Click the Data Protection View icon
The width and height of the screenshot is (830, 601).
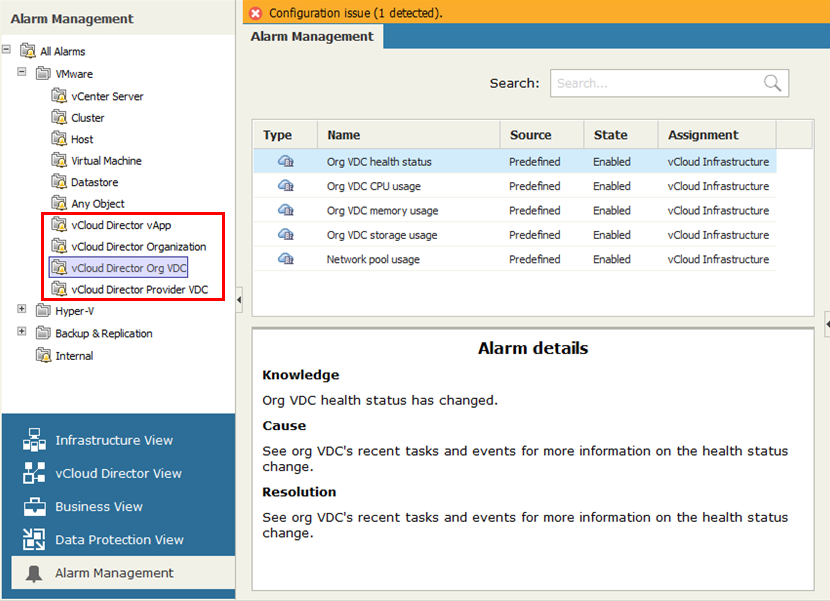click(x=34, y=539)
